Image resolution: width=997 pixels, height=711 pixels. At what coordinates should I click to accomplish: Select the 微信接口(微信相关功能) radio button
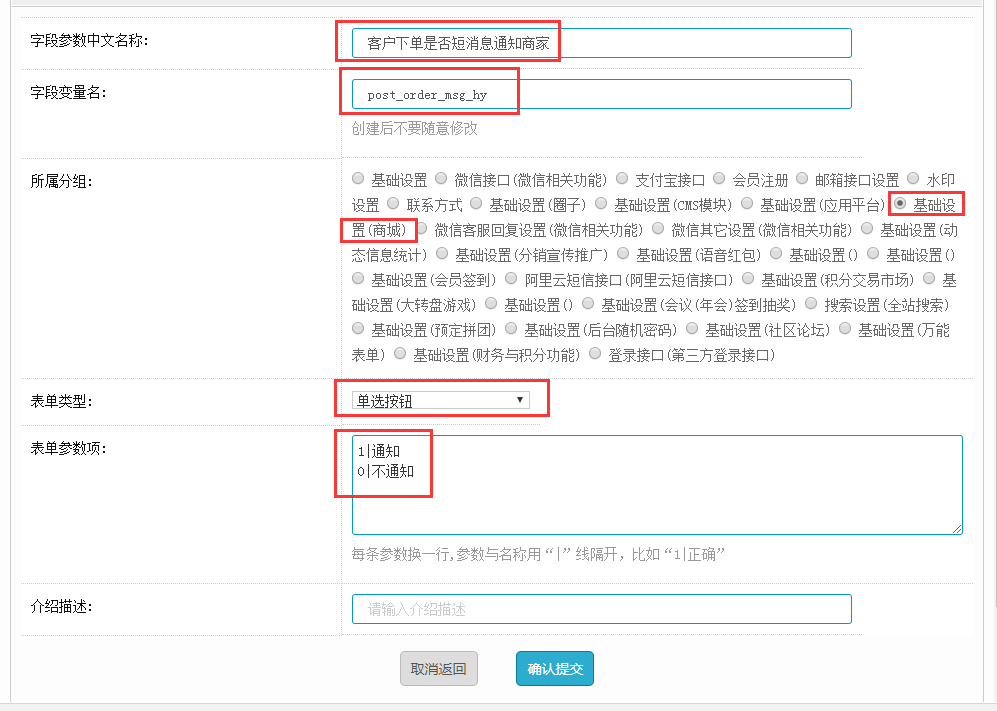click(x=441, y=180)
